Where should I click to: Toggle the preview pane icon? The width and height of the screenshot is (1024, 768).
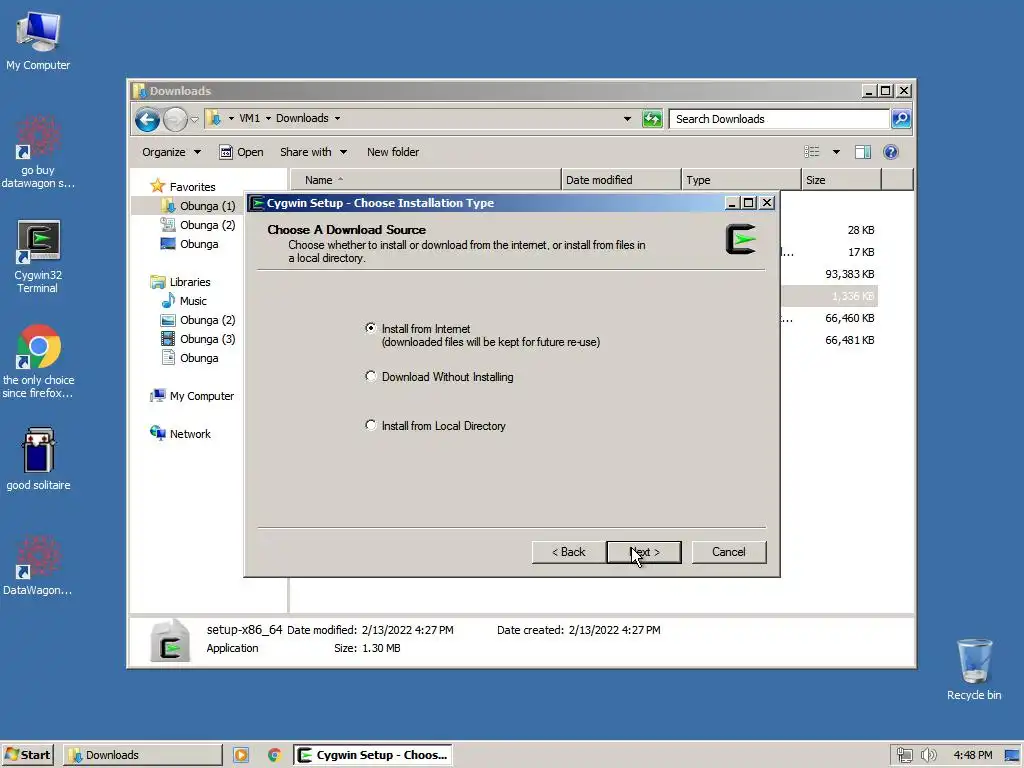(863, 152)
